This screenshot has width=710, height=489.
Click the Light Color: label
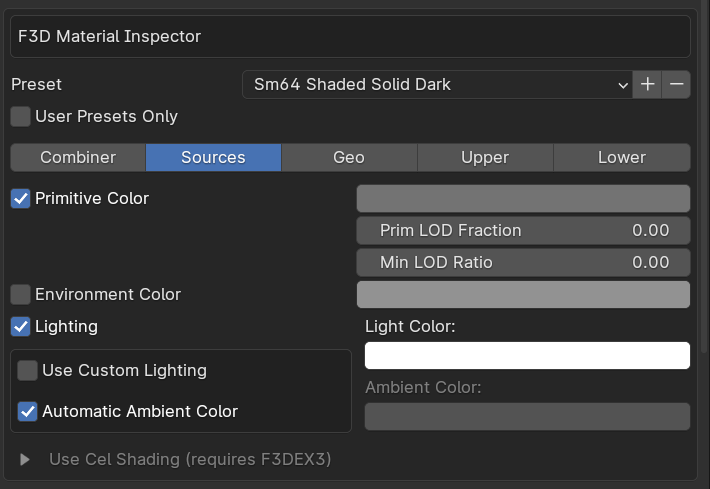410,326
